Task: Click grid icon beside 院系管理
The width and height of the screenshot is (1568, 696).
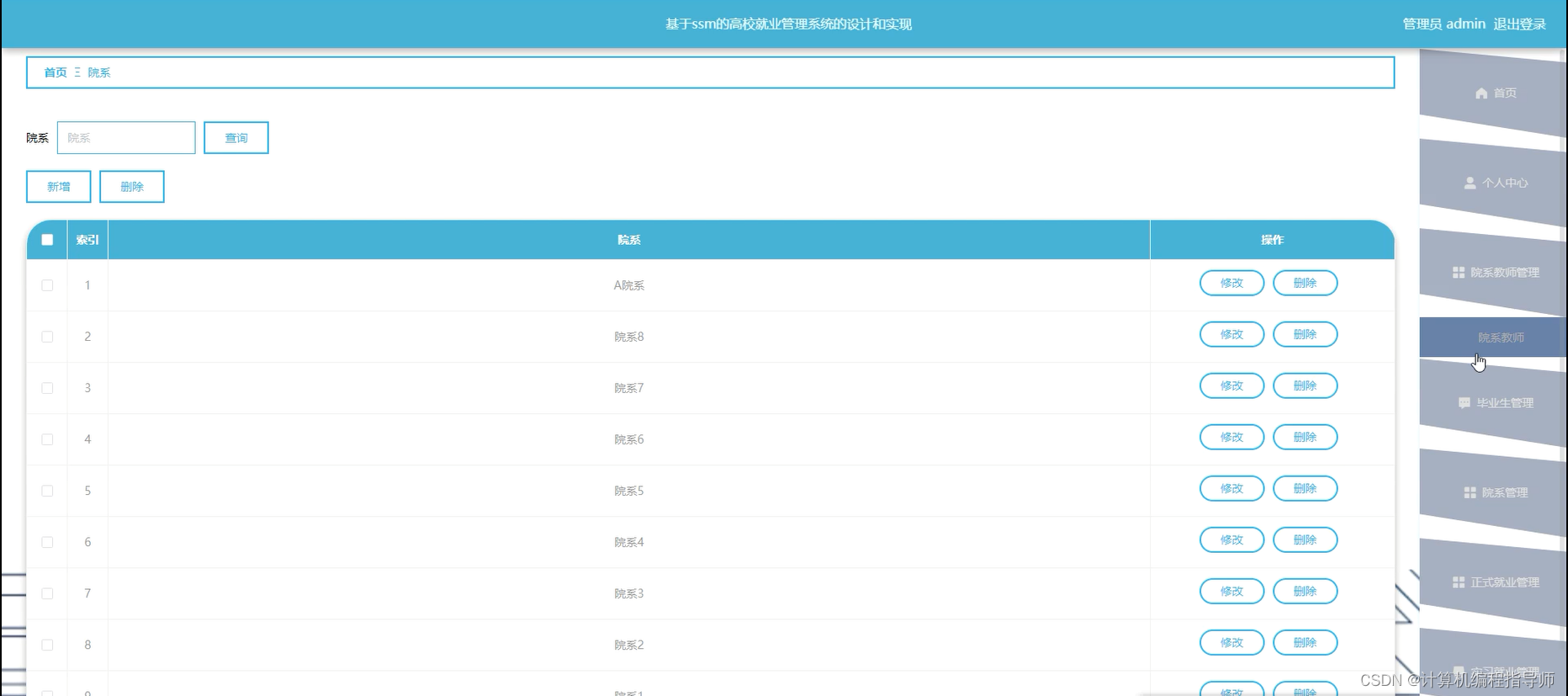Action: 1470,492
